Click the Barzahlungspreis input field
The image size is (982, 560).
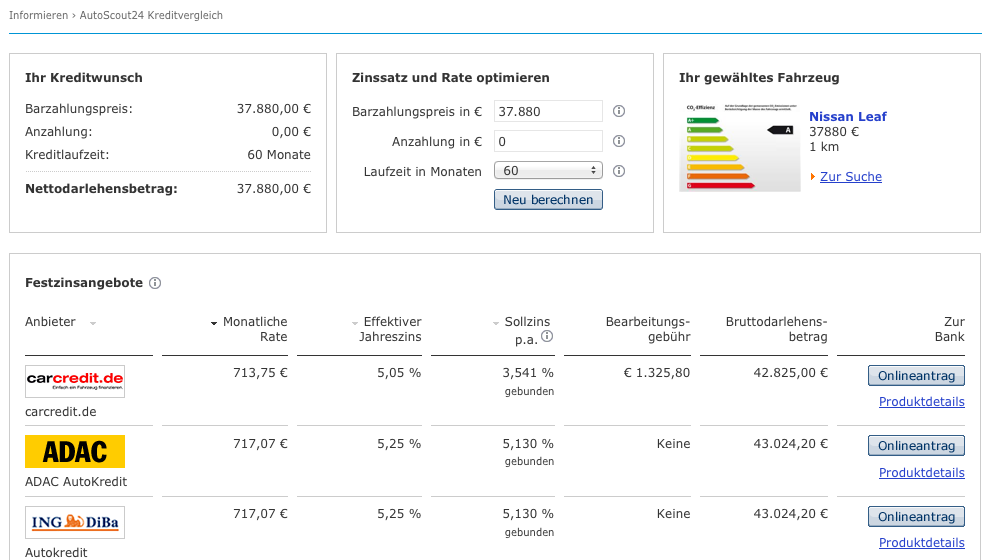(x=548, y=112)
